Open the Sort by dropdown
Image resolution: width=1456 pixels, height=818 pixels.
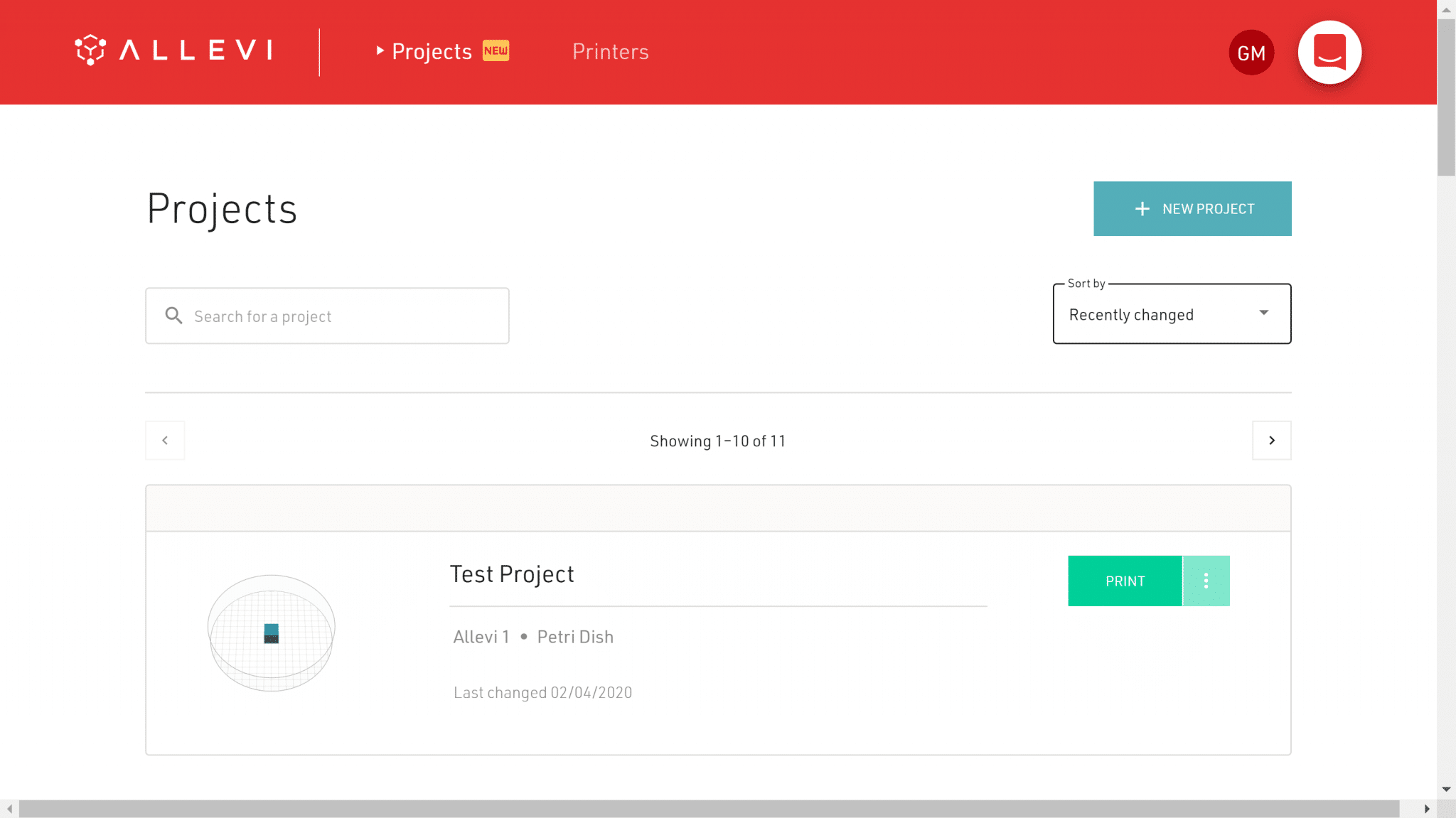(1172, 314)
